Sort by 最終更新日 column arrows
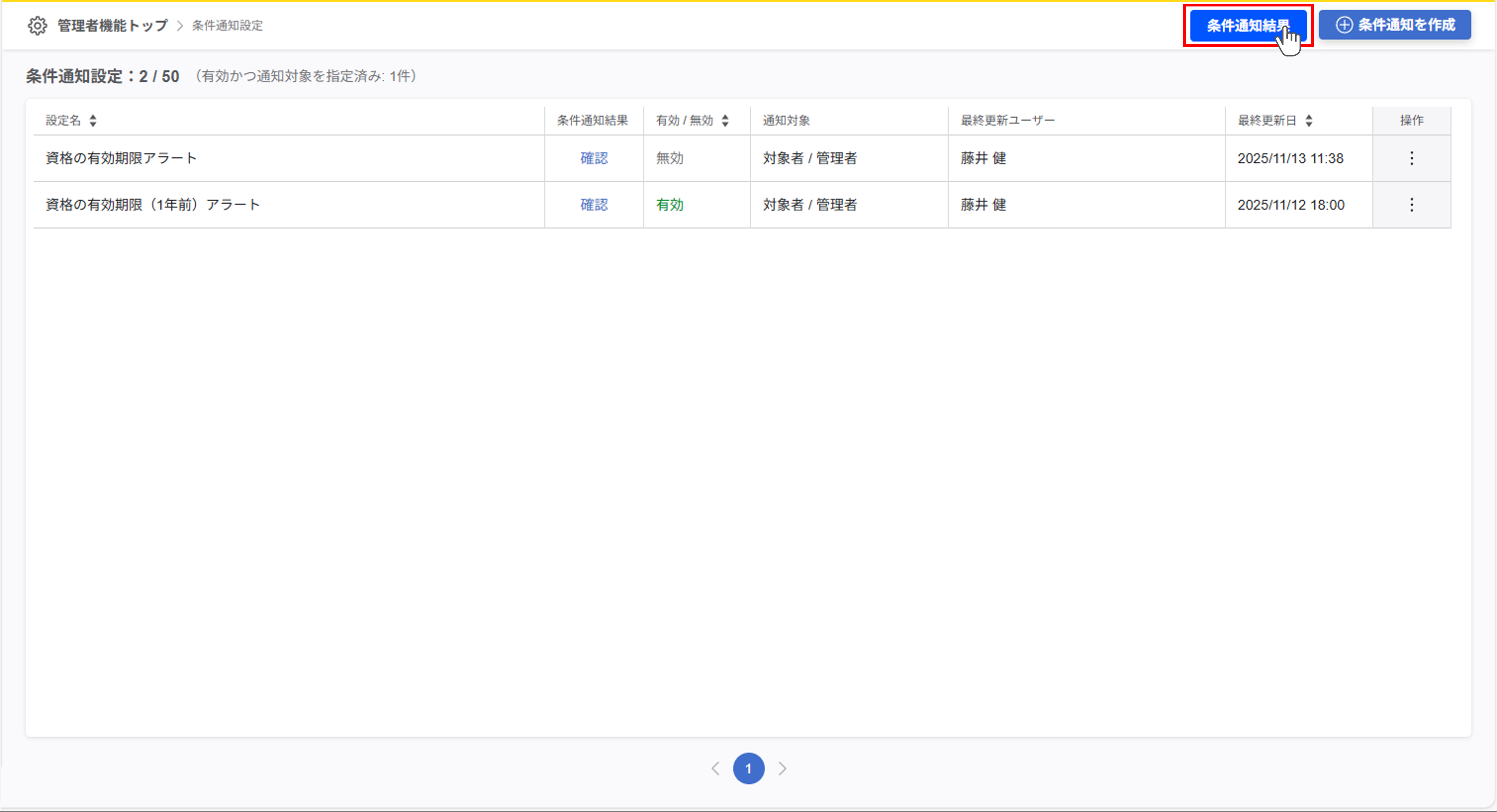This screenshot has height=812, width=1497. (x=1309, y=120)
